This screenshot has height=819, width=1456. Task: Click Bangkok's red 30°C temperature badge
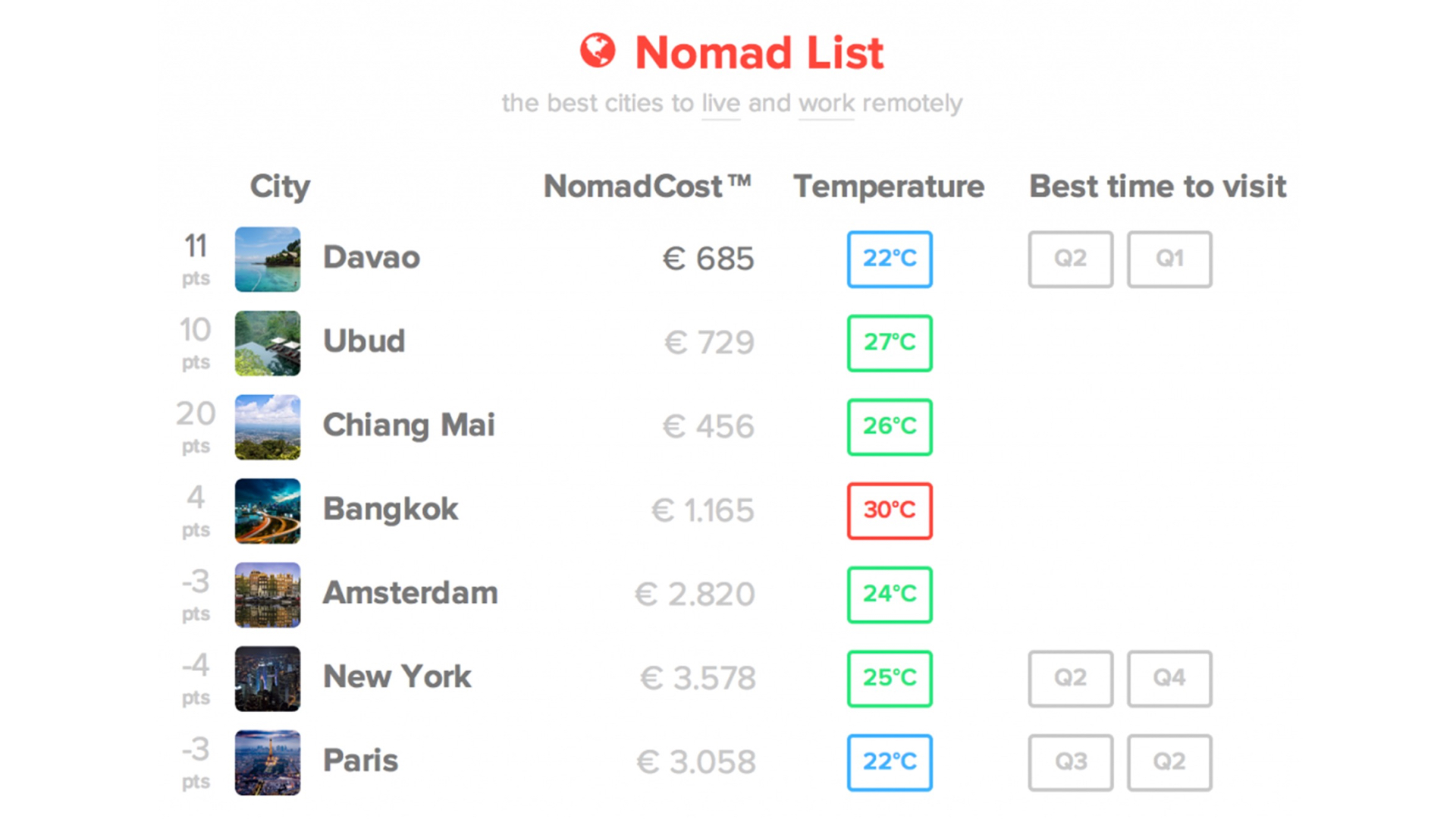(x=890, y=511)
